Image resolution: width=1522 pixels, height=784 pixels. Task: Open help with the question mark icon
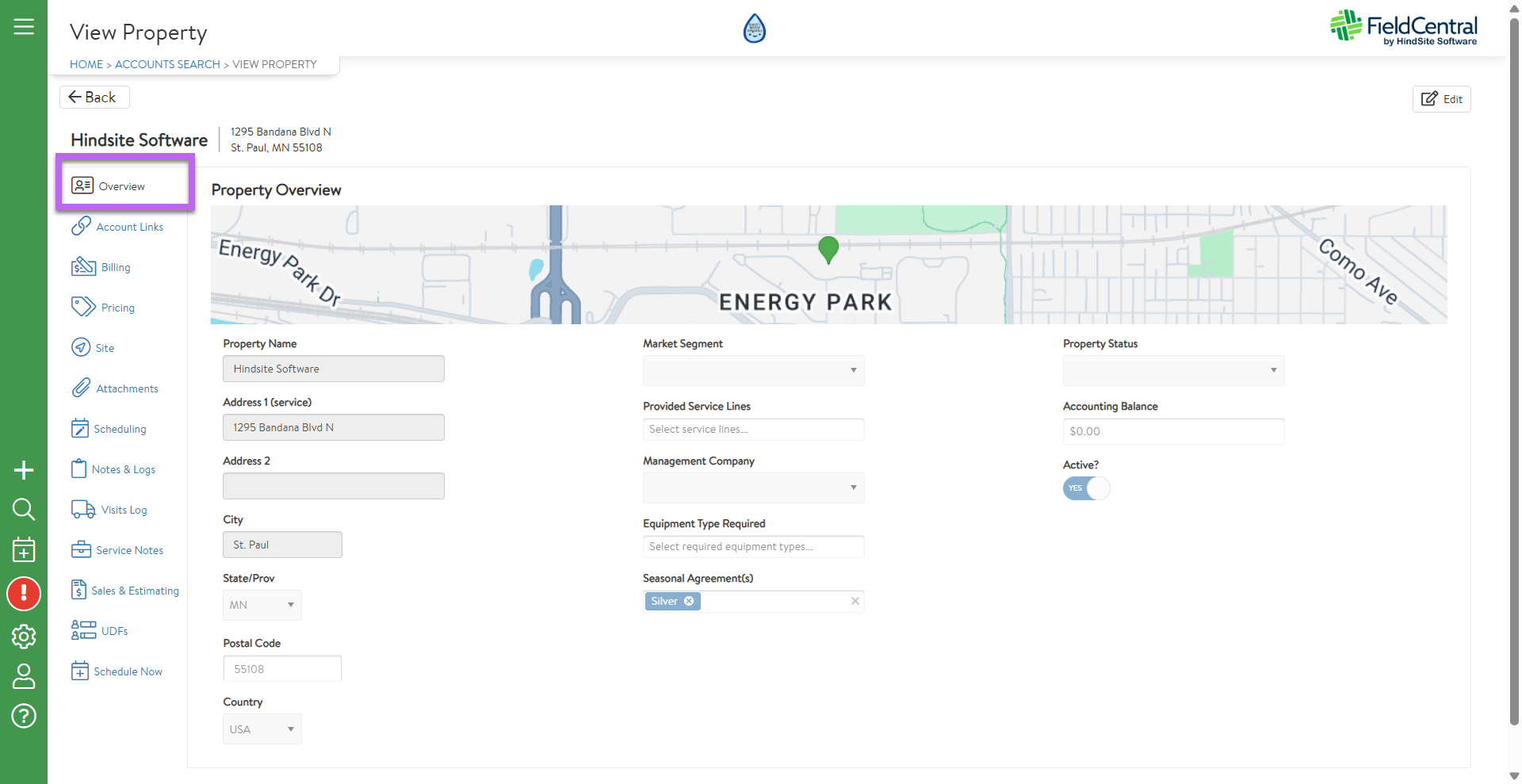[x=24, y=716]
